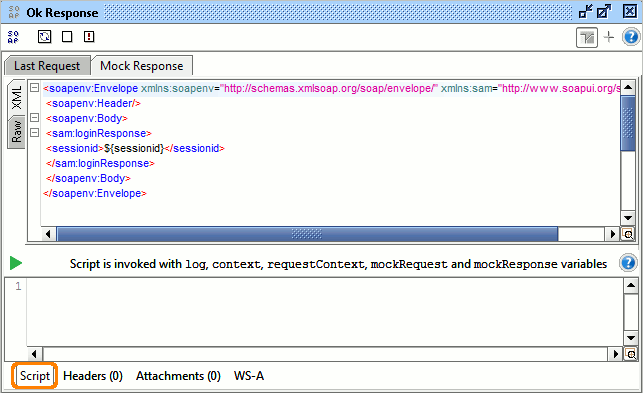Toggle the tab layout orientation button

(x=587, y=38)
